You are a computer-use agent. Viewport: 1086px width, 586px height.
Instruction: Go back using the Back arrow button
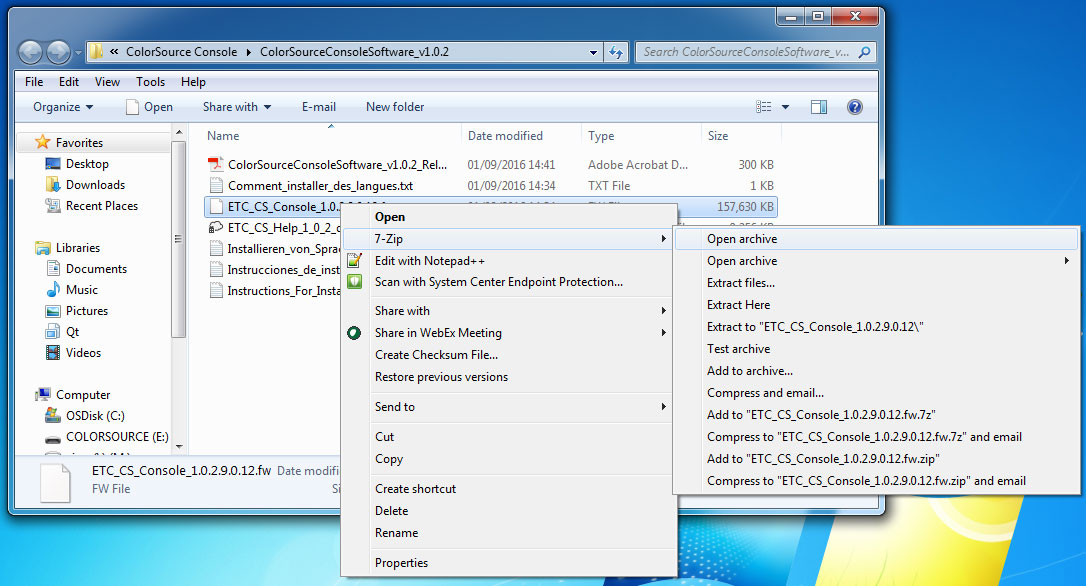[x=30, y=52]
